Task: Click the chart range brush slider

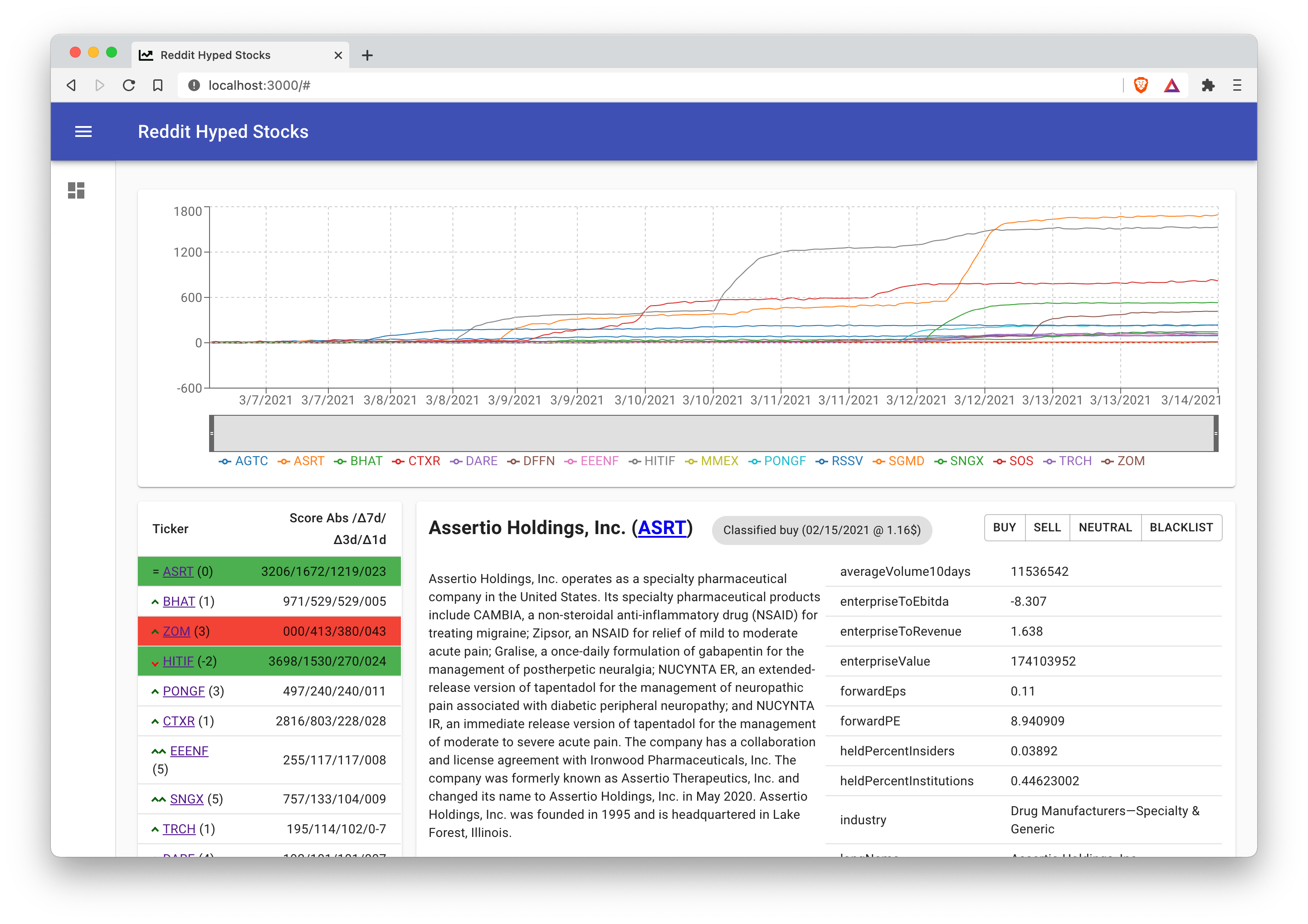Action: (x=713, y=433)
